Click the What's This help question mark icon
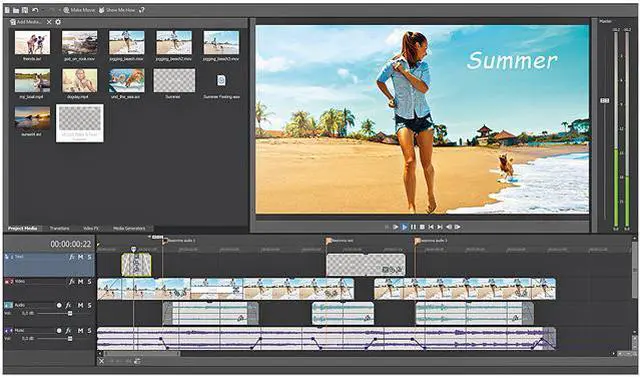Screen dimensions: 640x378 coord(142,10)
